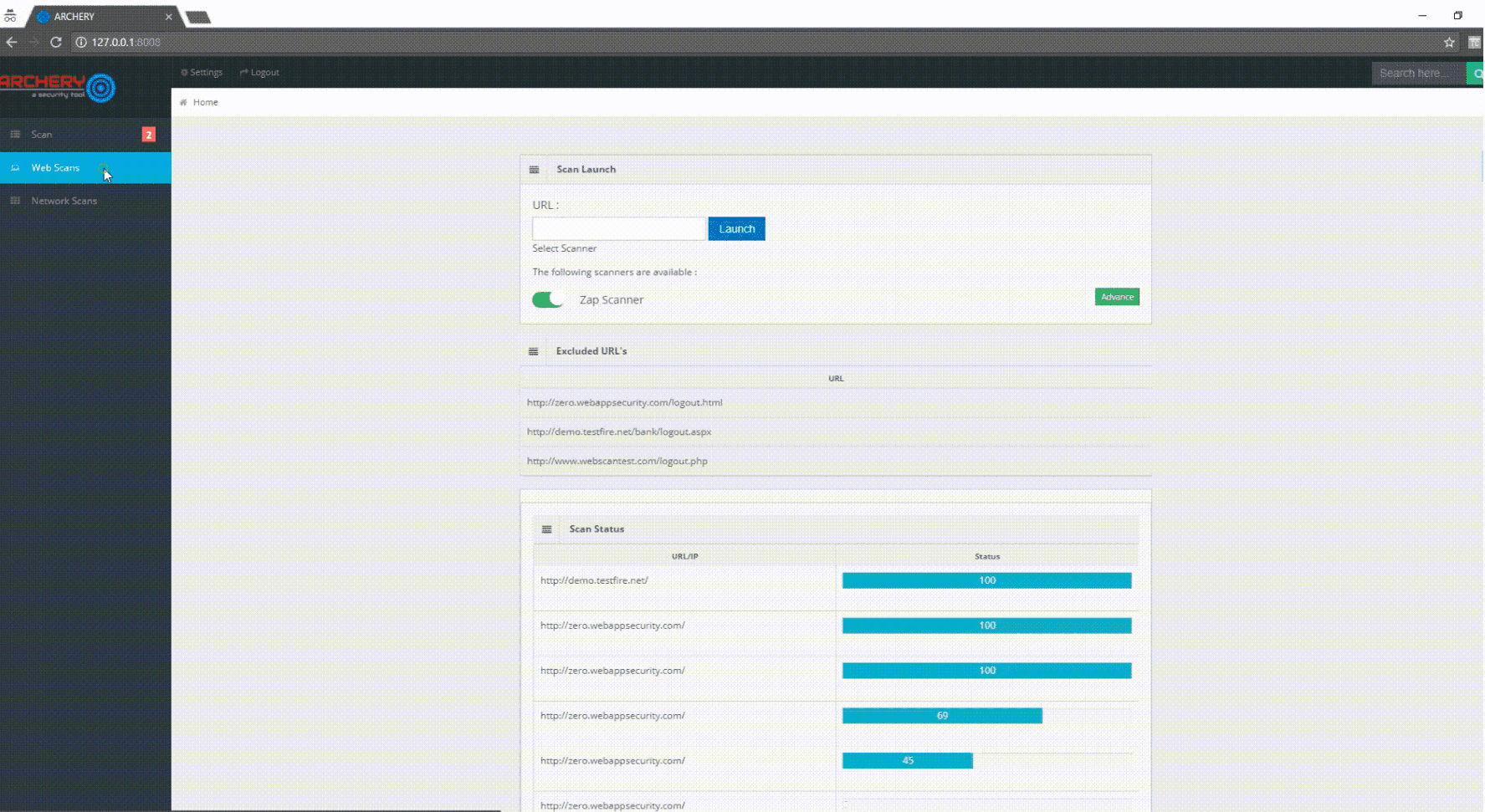1485x812 pixels.
Task: Click the green search button
Action: pyautogui.click(x=1476, y=74)
